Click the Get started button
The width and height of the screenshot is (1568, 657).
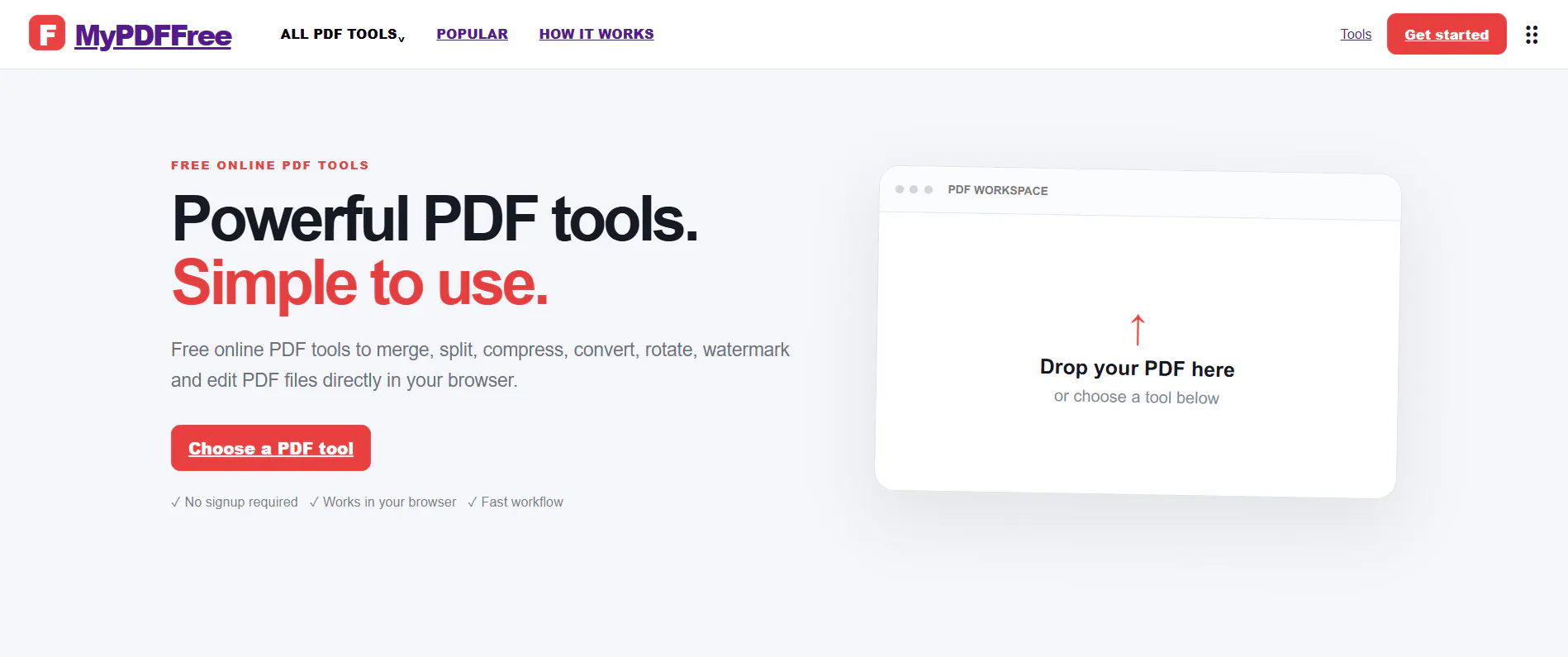tap(1447, 34)
